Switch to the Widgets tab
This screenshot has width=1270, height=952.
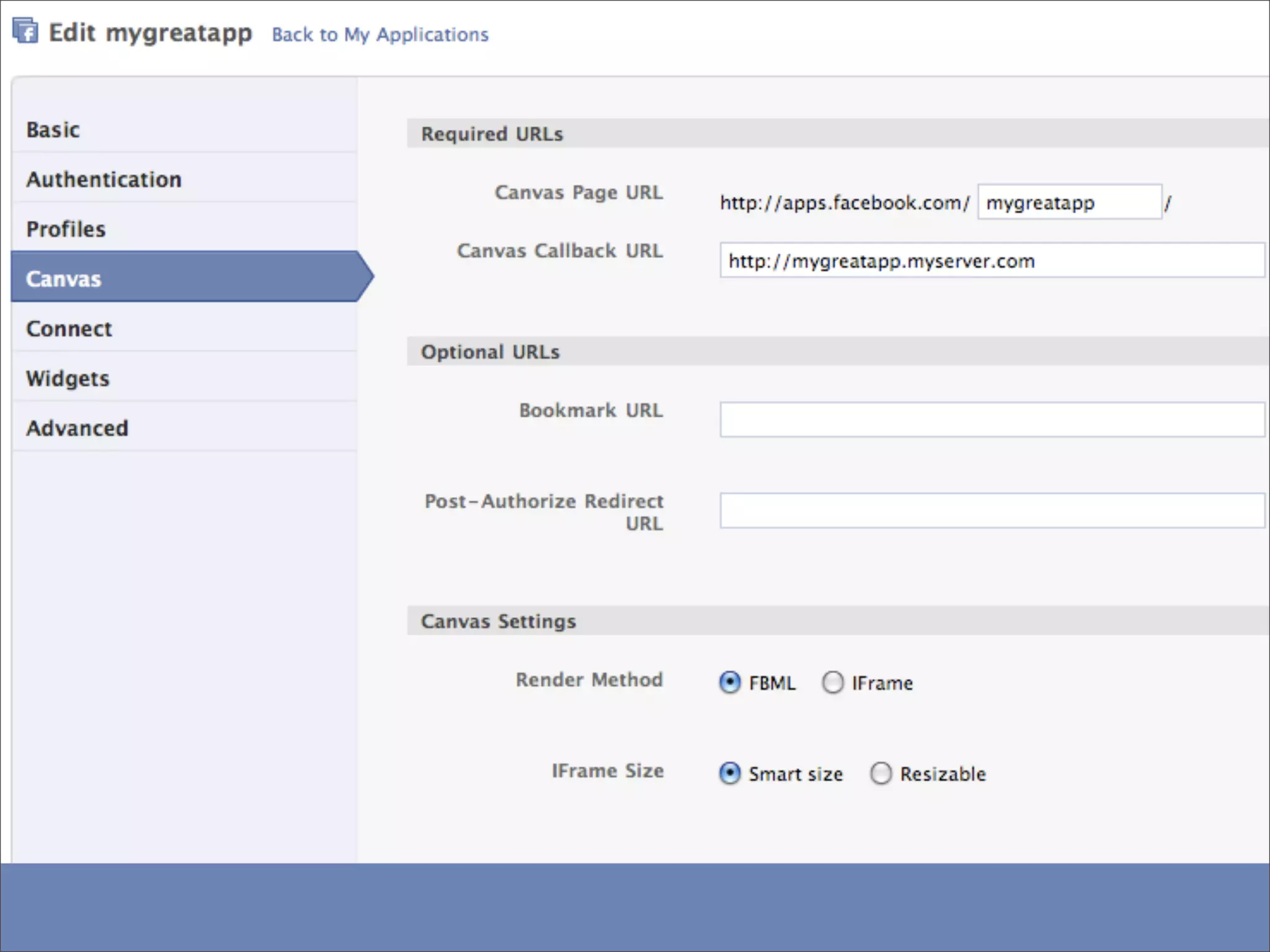(x=68, y=378)
